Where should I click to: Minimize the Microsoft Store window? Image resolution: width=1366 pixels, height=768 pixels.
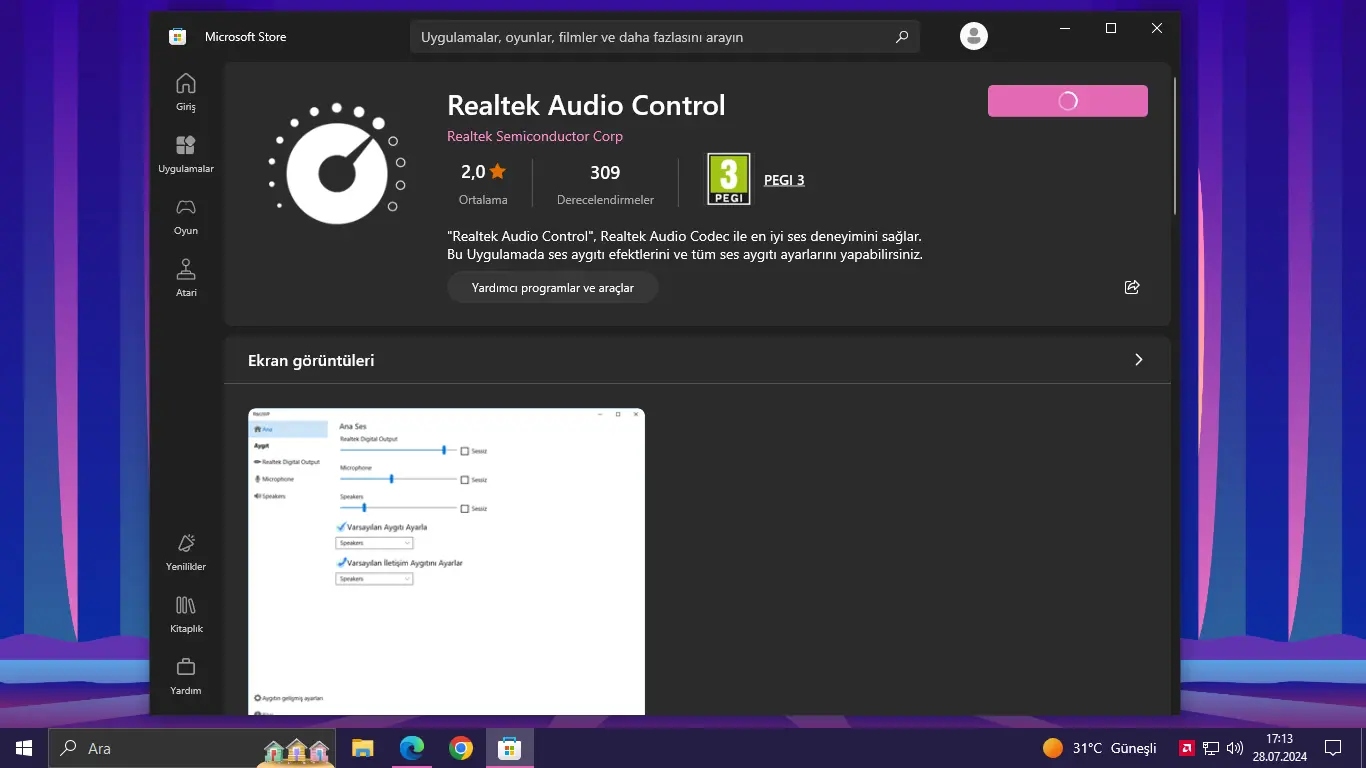click(x=1065, y=29)
